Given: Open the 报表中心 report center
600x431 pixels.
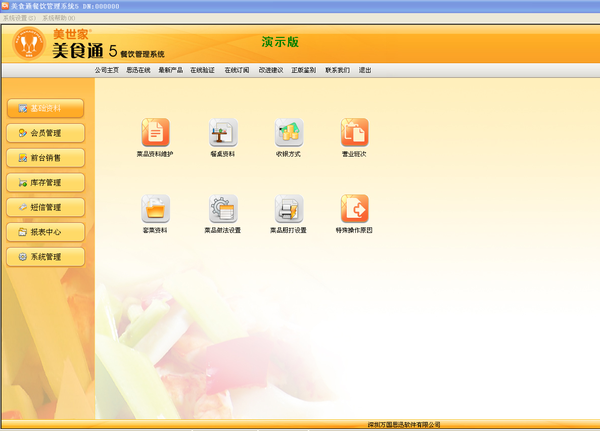Looking at the screenshot, I should click(45, 232).
